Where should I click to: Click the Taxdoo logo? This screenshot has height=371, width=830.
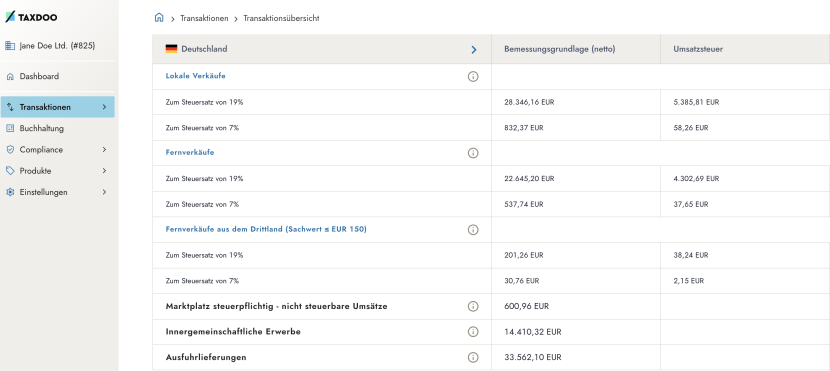(31, 17)
